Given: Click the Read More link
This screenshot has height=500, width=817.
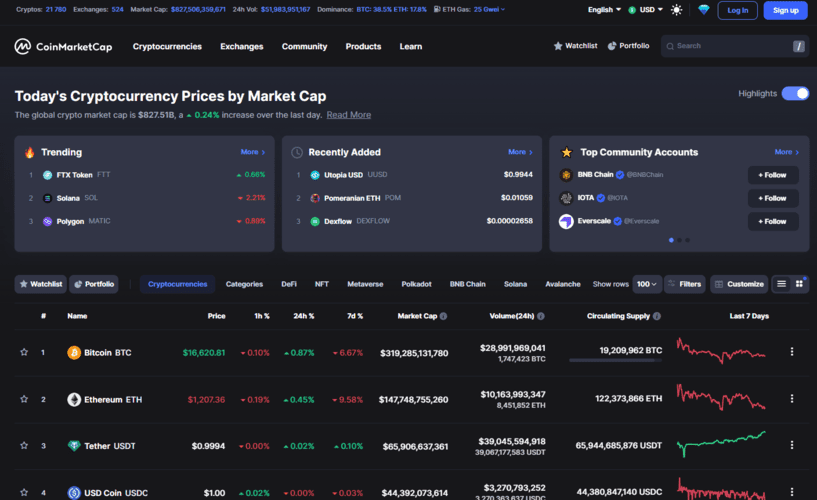Looking at the screenshot, I should [349, 115].
